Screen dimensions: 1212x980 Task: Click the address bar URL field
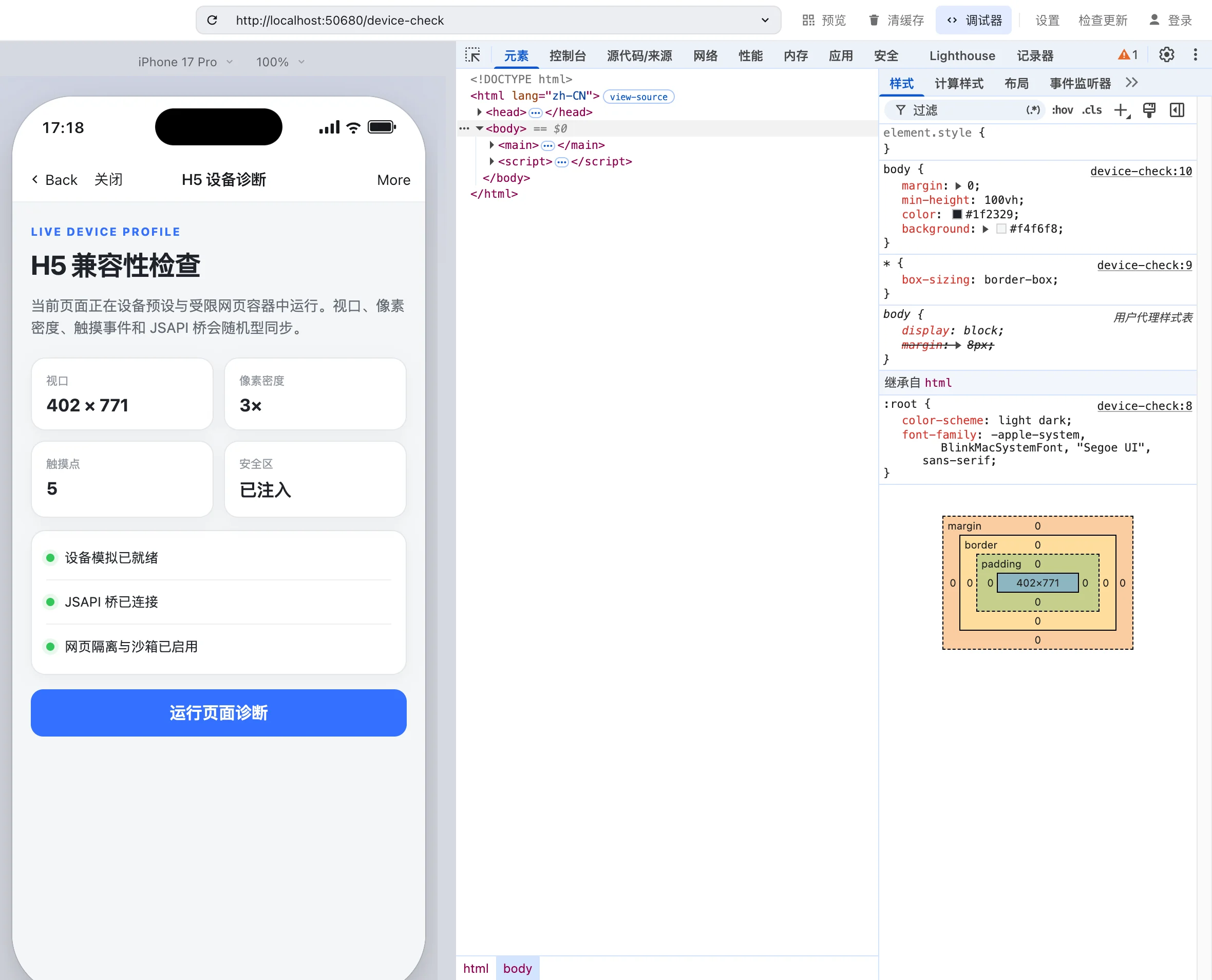(x=488, y=21)
